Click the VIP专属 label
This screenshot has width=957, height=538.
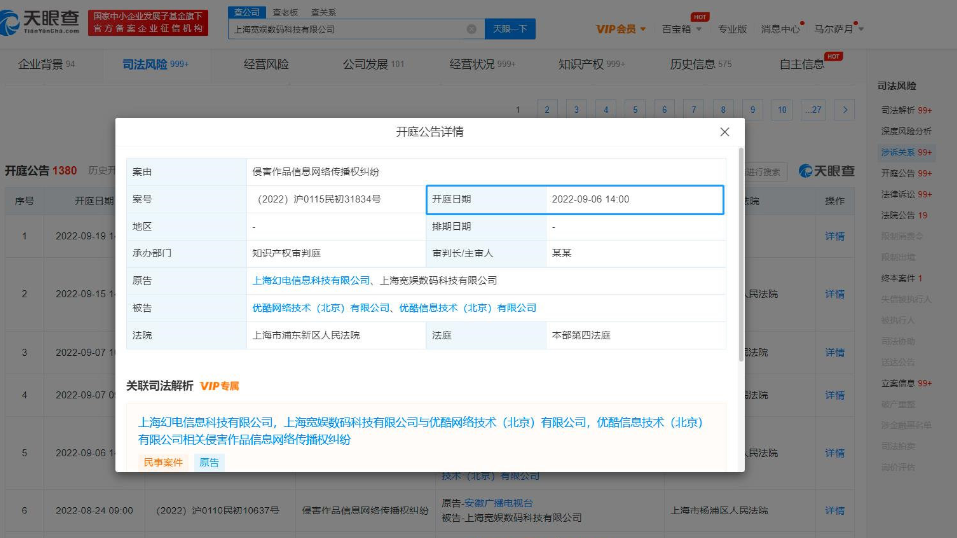click(220, 386)
